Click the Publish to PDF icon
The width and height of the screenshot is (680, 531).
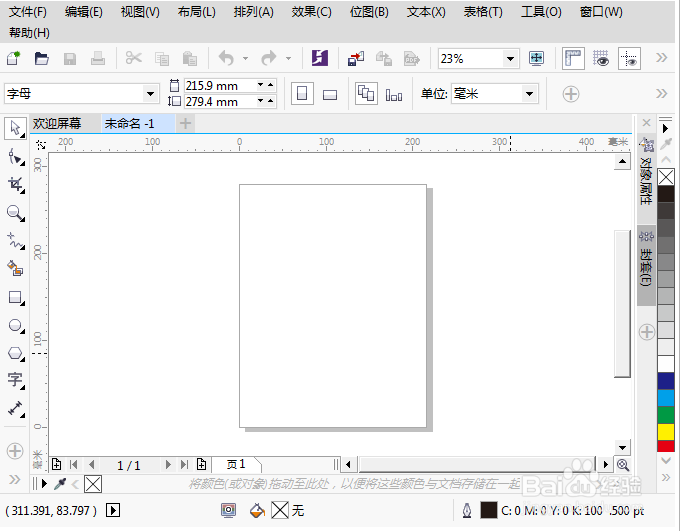pos(412,58)
